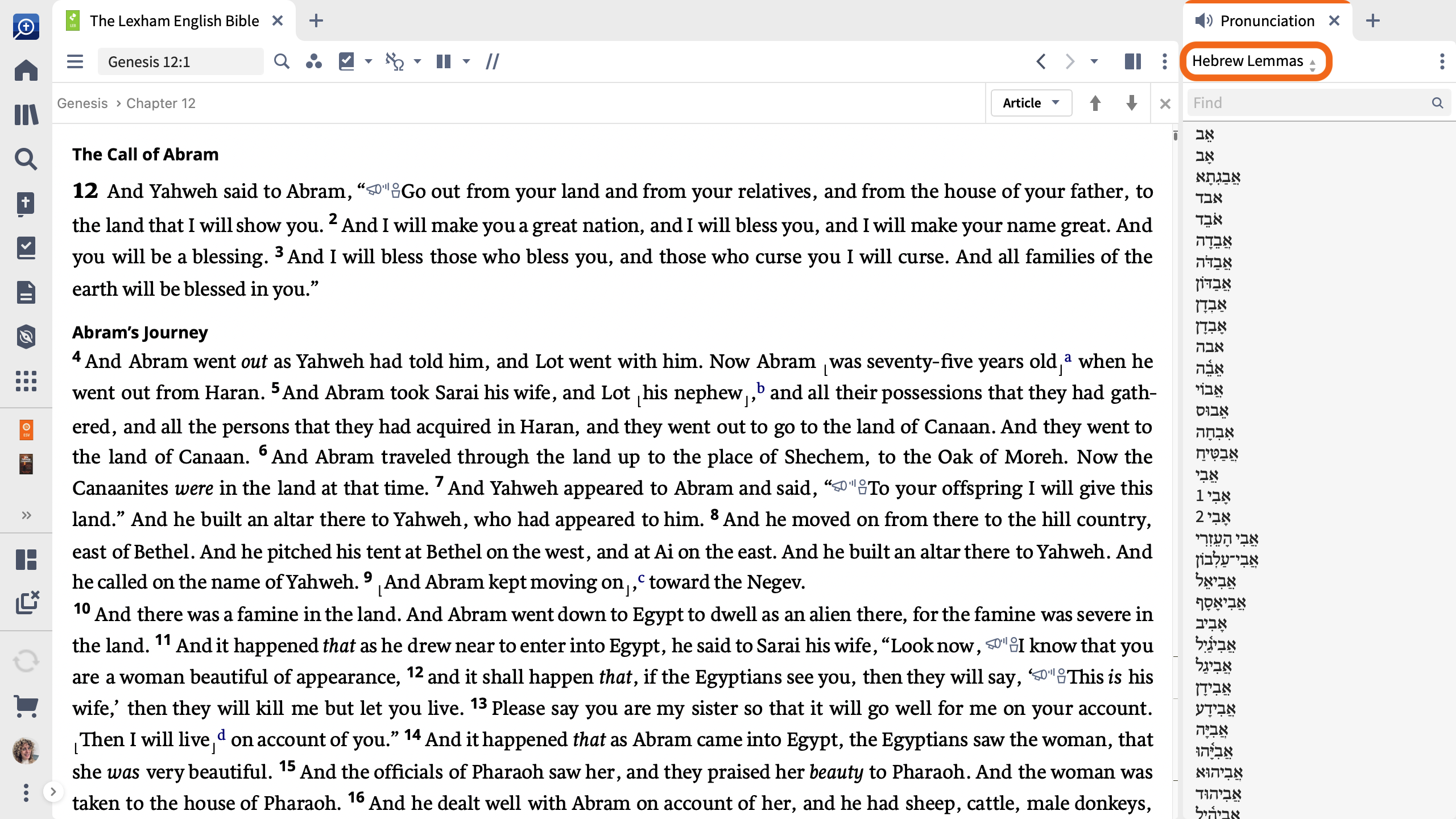Image resolution: width=1456 pixels, height=819 pixels.
Task: Open the Library shelf icon
Action: tap(26, 115)
